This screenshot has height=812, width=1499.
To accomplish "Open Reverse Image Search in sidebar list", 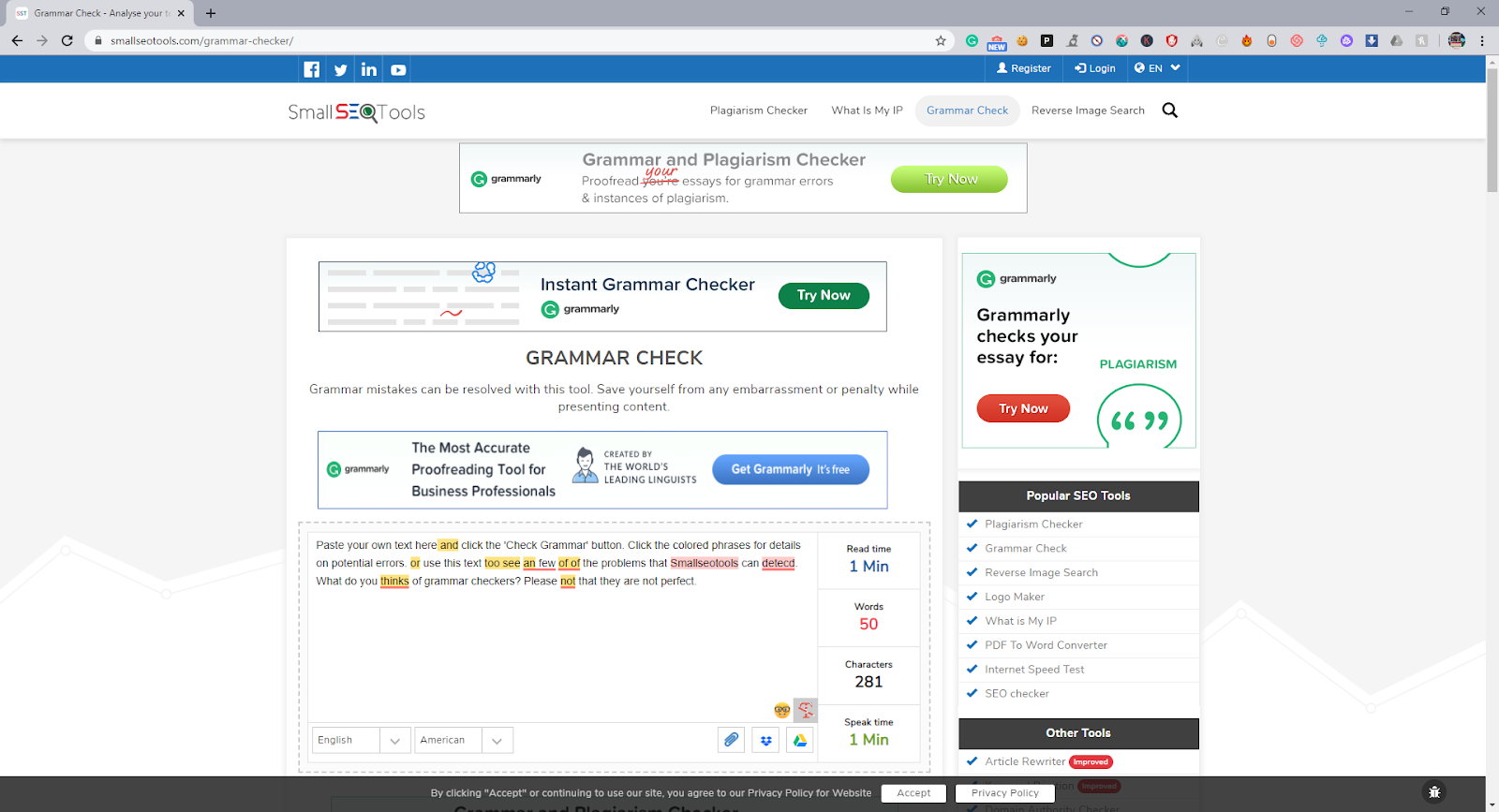I will pyautogui.click(x=1041, y=573).
